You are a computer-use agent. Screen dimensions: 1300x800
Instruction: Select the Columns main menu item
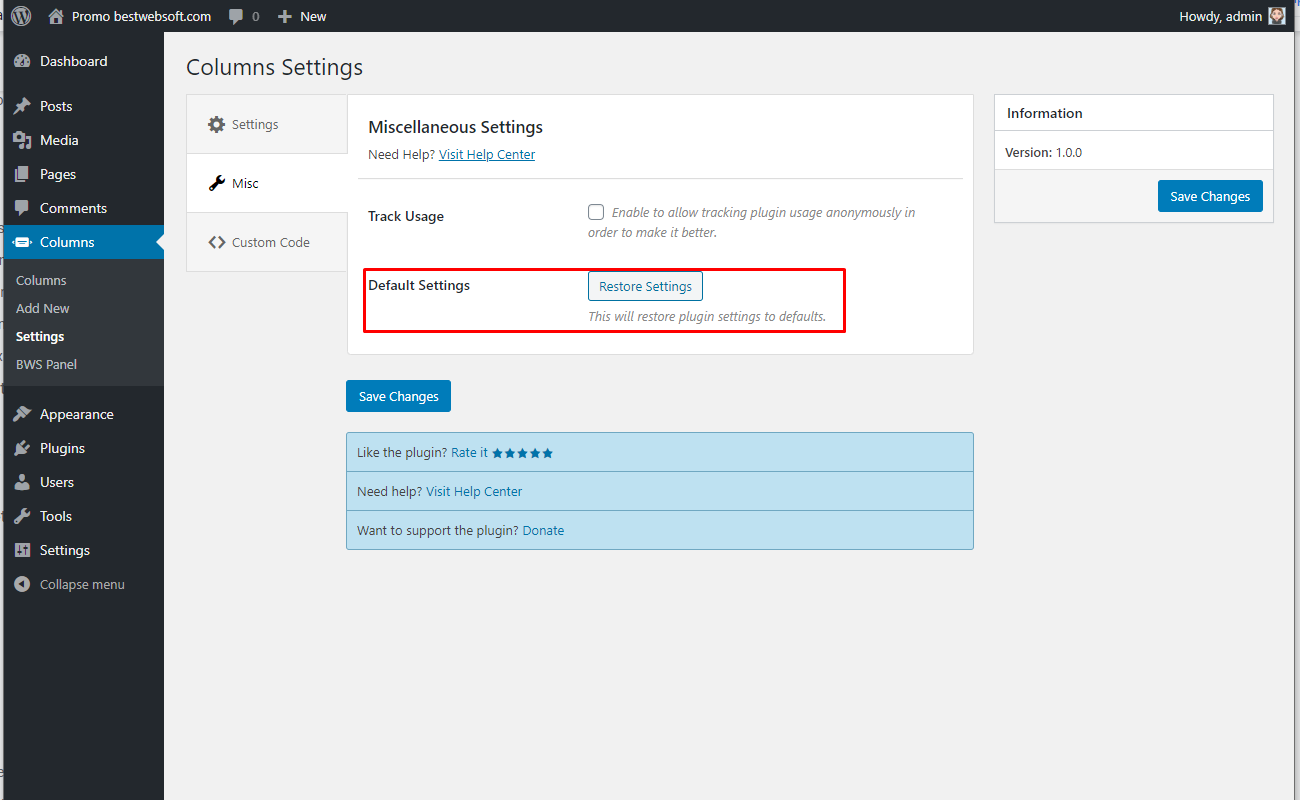[84, 242]
